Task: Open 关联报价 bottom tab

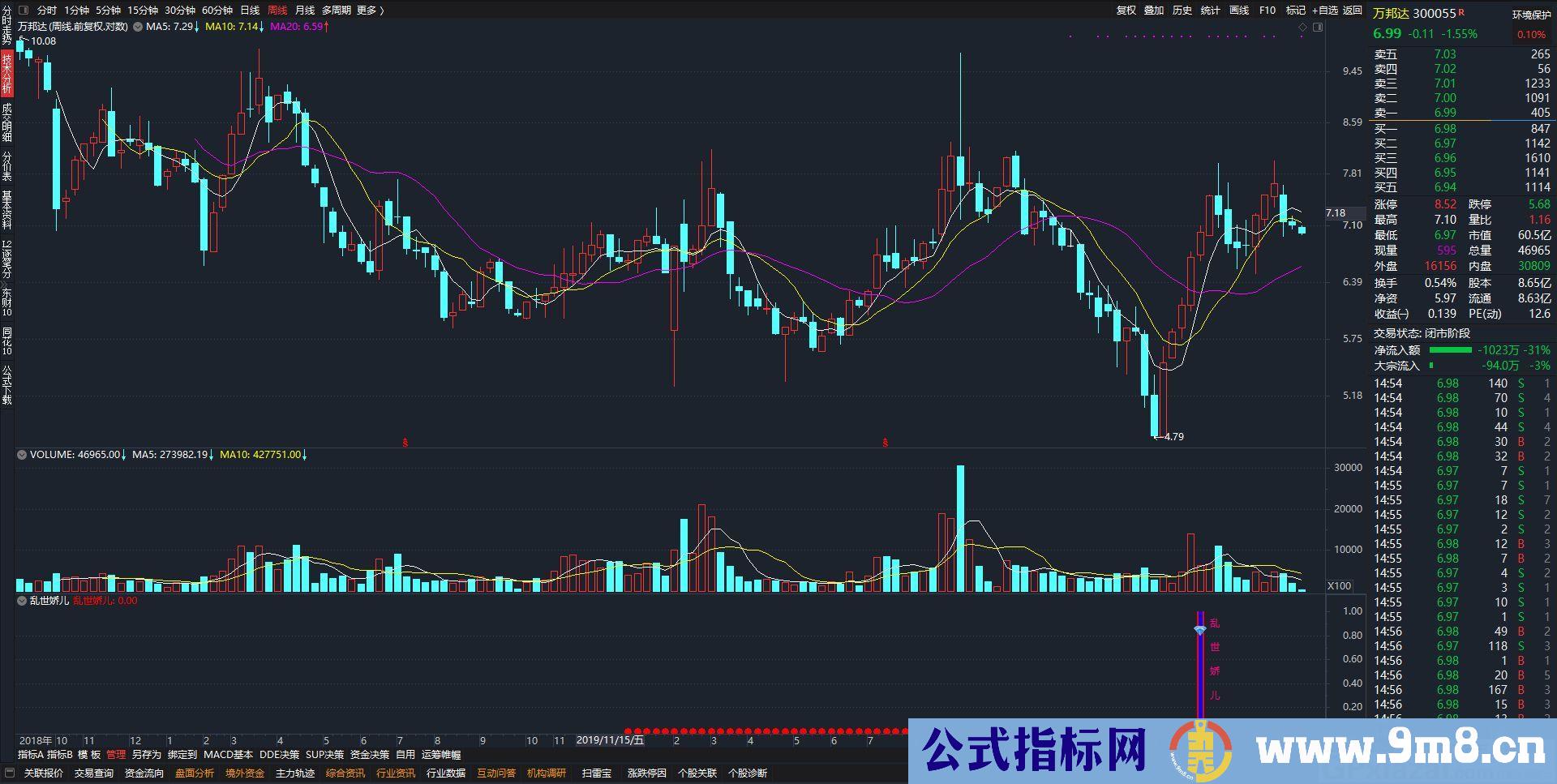Action: click(x=44, y=773)
